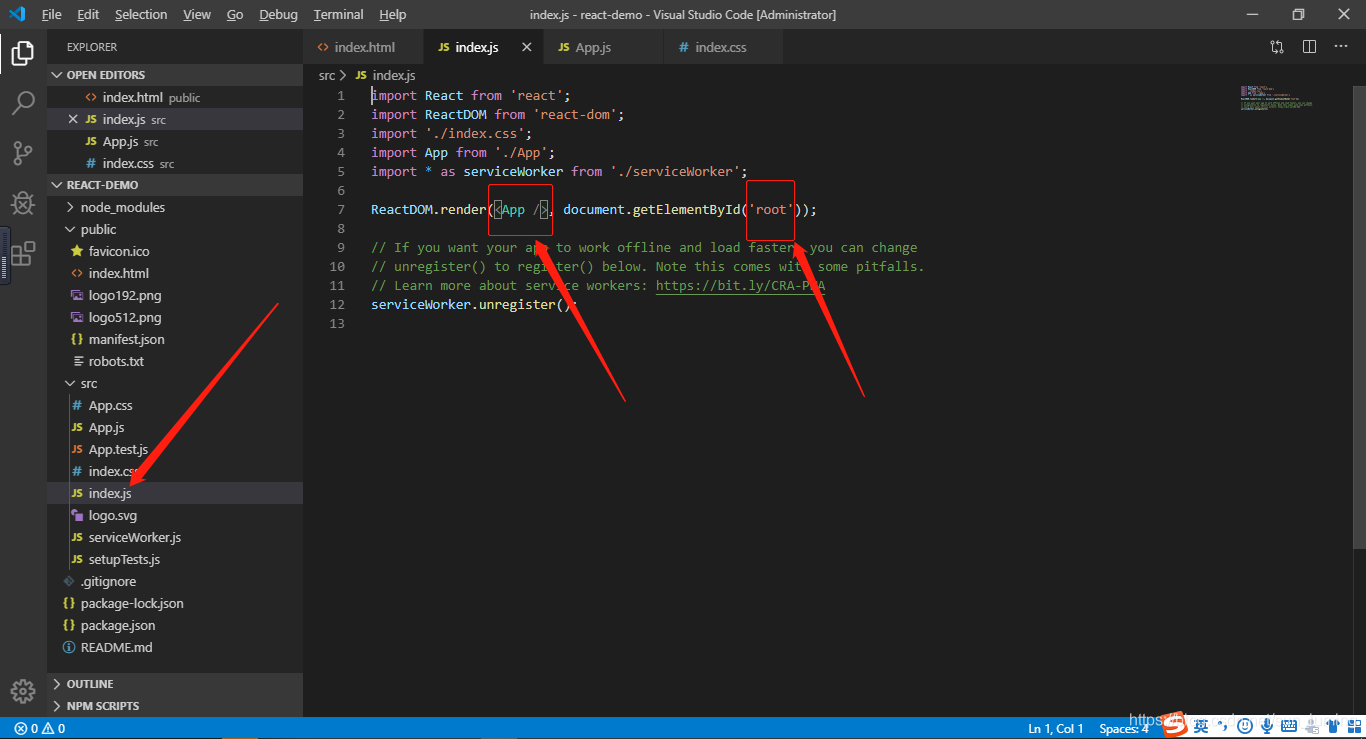Open the View menu
1366x739 pixels.
pos(197,14)
